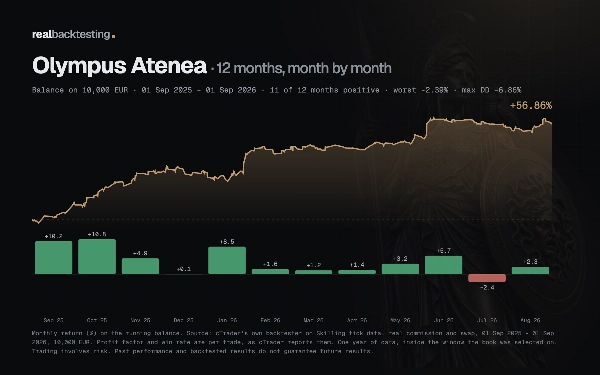
Task: Select the green May 26 bar
Action: 400,269
